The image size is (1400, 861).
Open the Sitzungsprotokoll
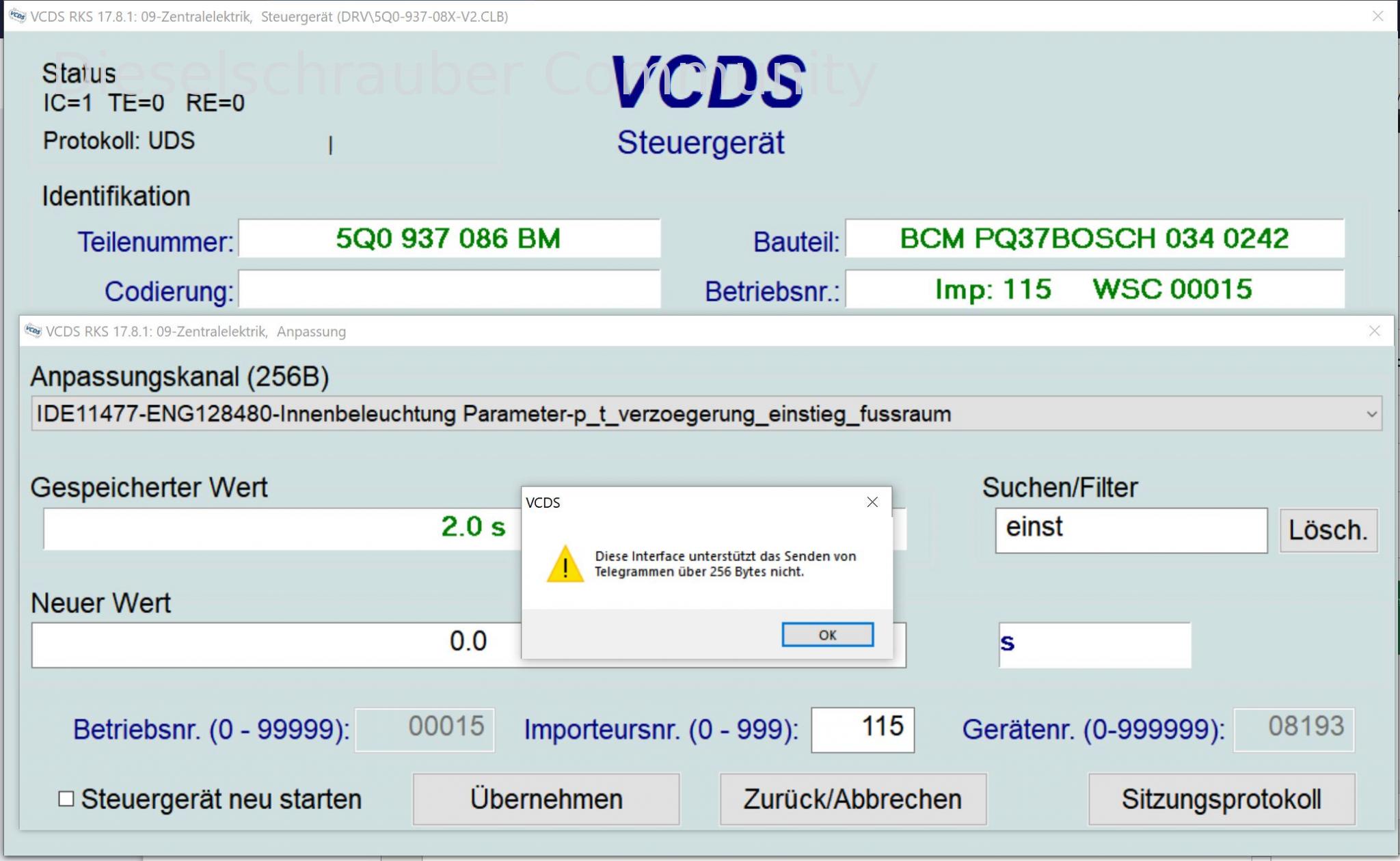(x=1222, y=799)
